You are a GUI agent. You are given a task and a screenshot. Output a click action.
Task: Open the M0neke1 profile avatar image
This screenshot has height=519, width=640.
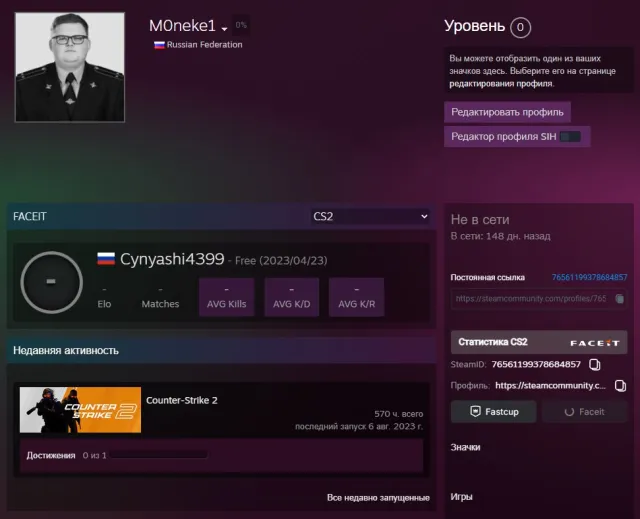coord(70,67)
